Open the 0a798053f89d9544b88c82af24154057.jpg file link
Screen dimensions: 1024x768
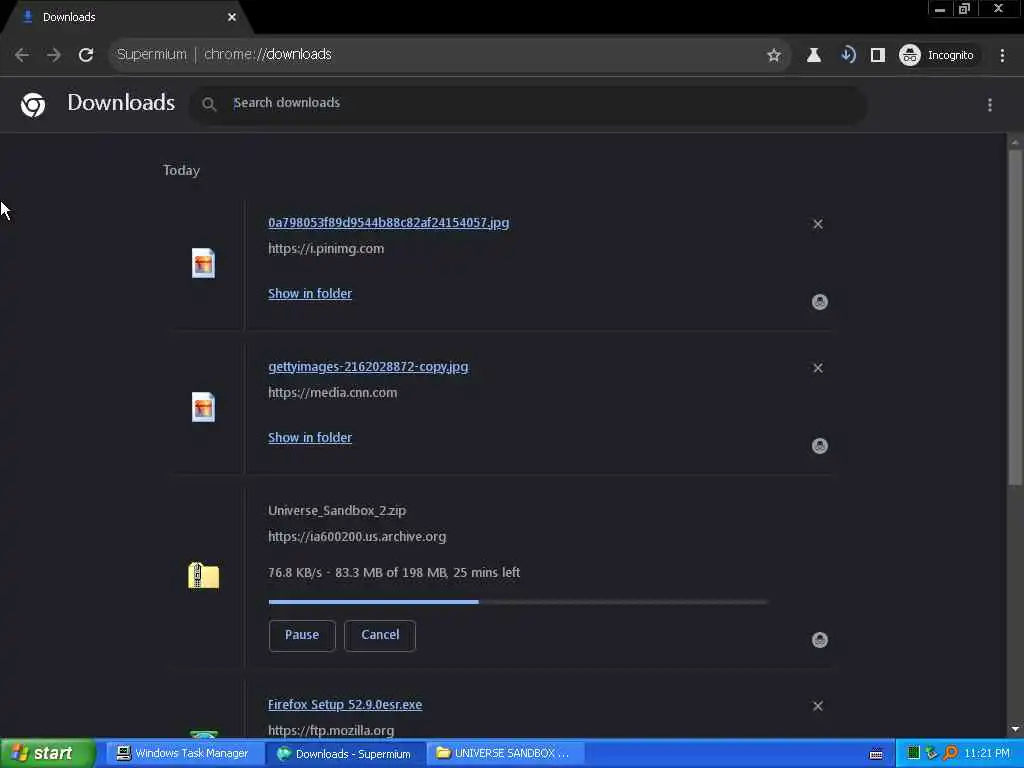click(389, 223)
